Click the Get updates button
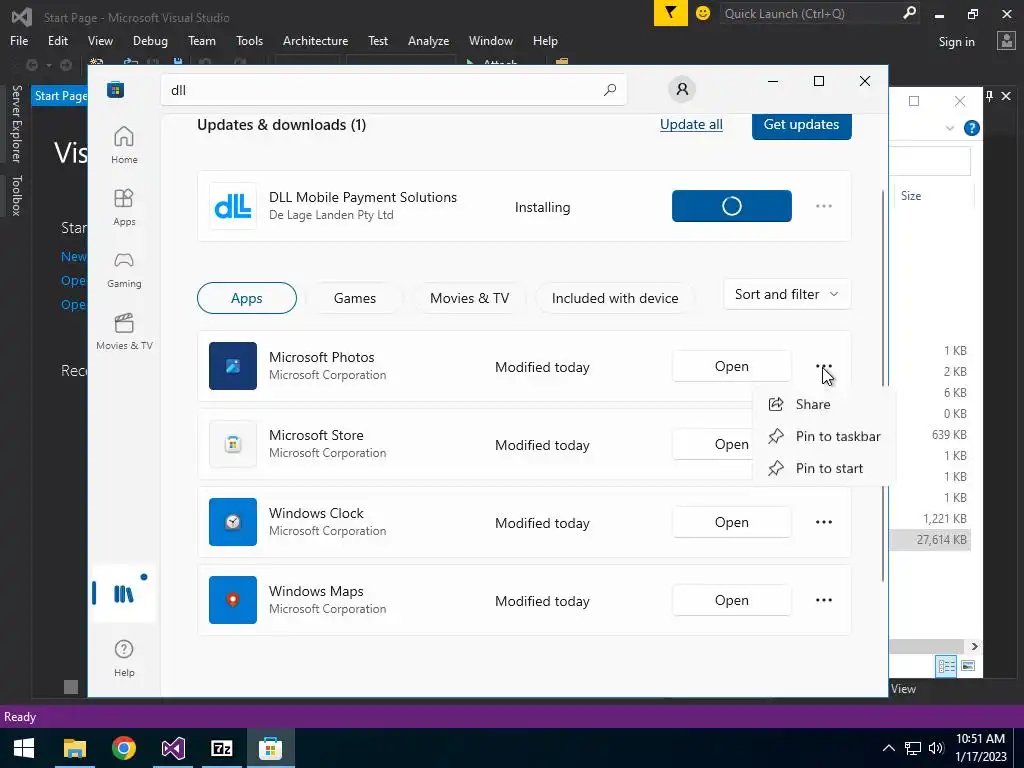1024x768 pixels. [801, 125]
